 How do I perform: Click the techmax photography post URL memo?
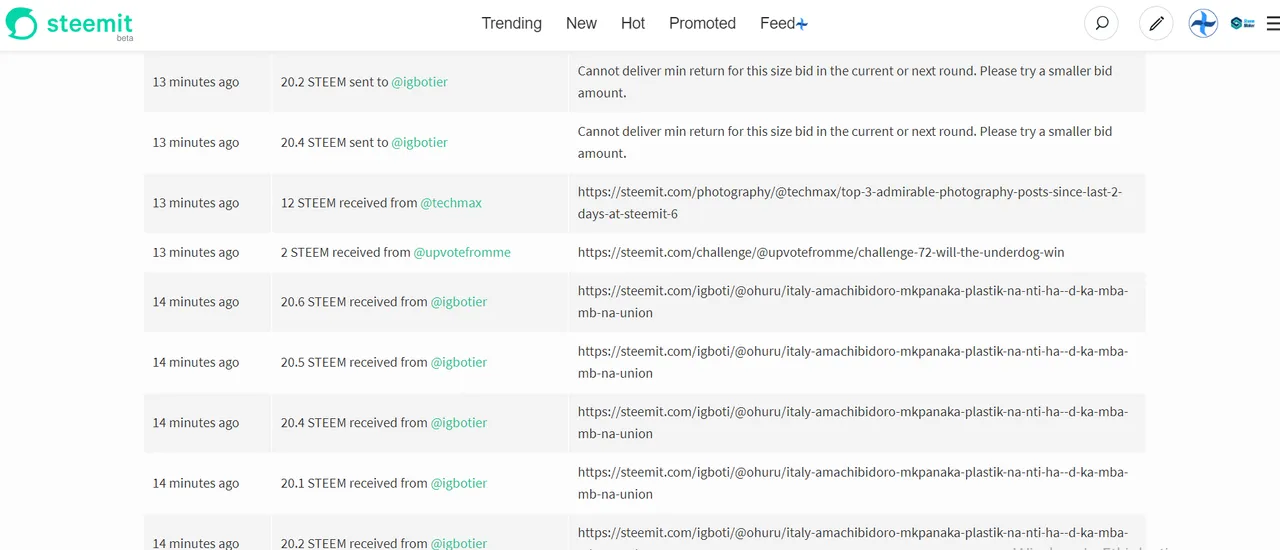coord(850,202)
